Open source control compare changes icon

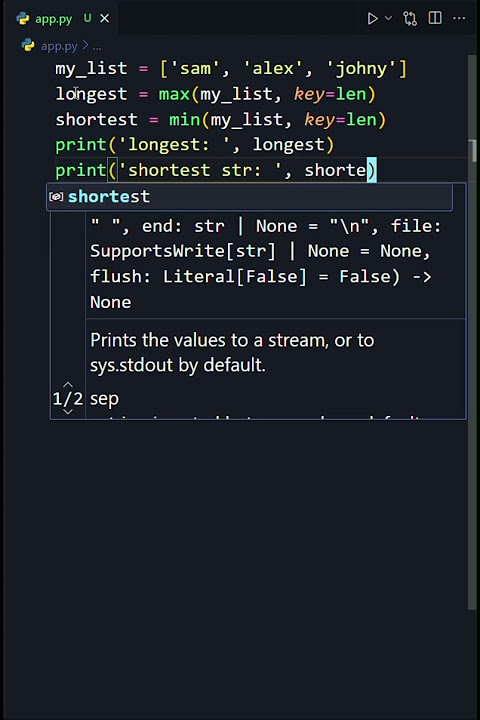click(410, 18)
